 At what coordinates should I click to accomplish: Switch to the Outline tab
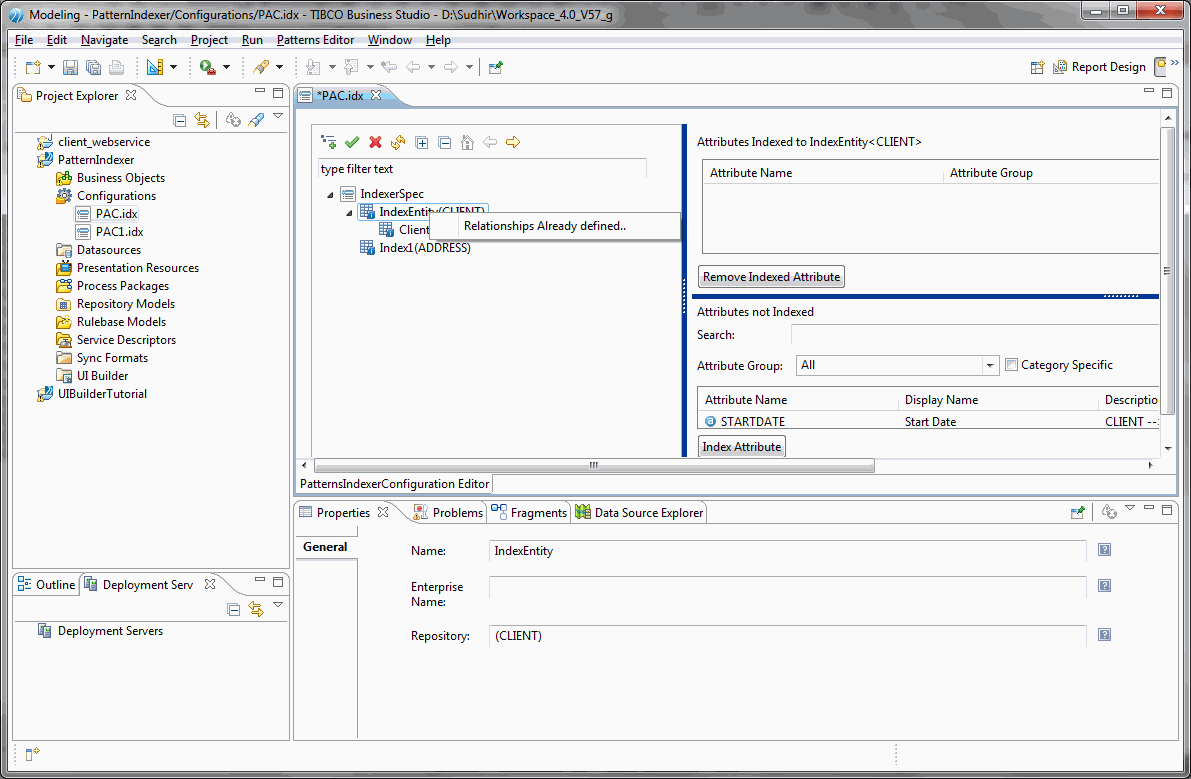(47, 584)
